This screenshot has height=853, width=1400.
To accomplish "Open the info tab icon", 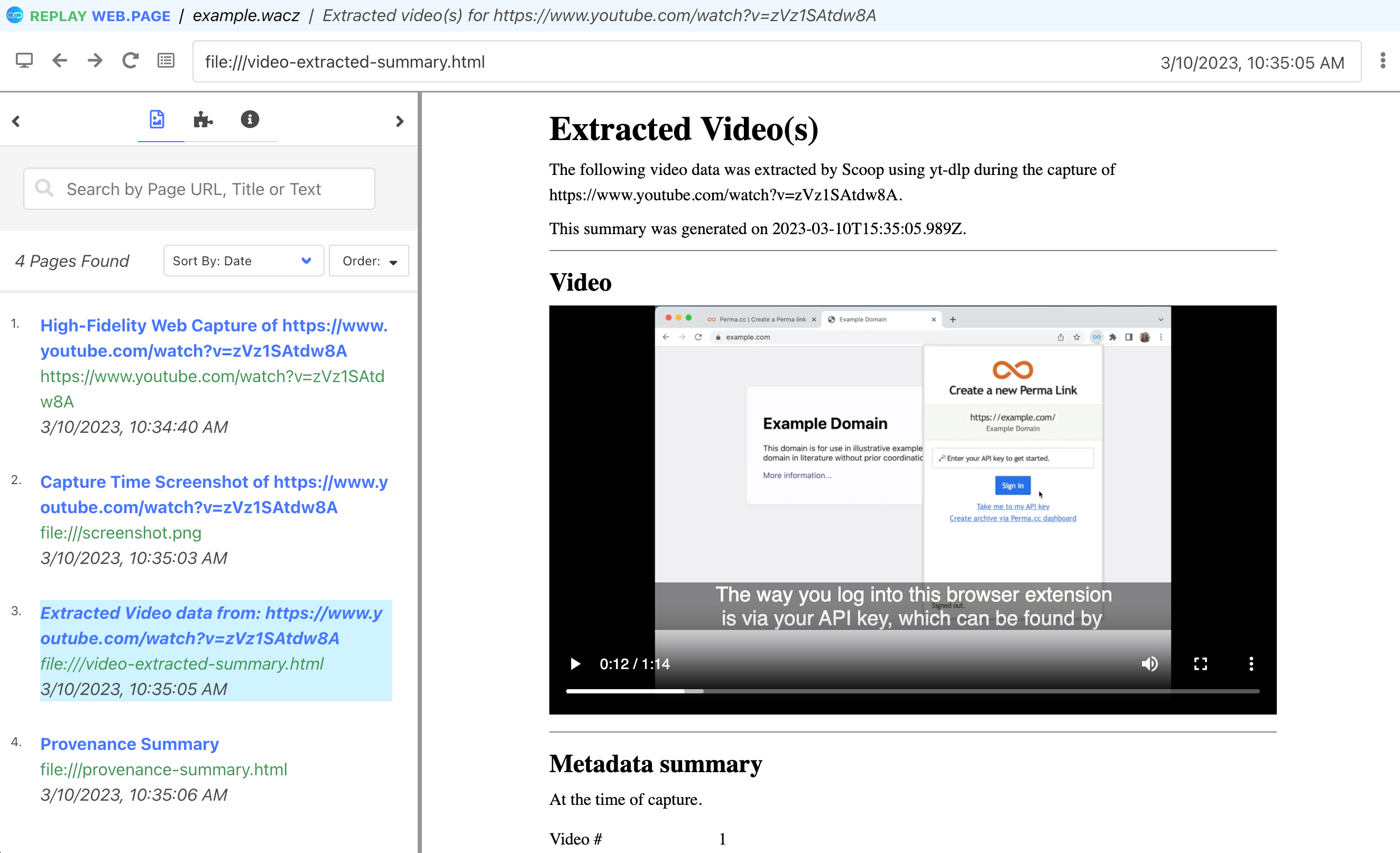I will tap(250, 120).
